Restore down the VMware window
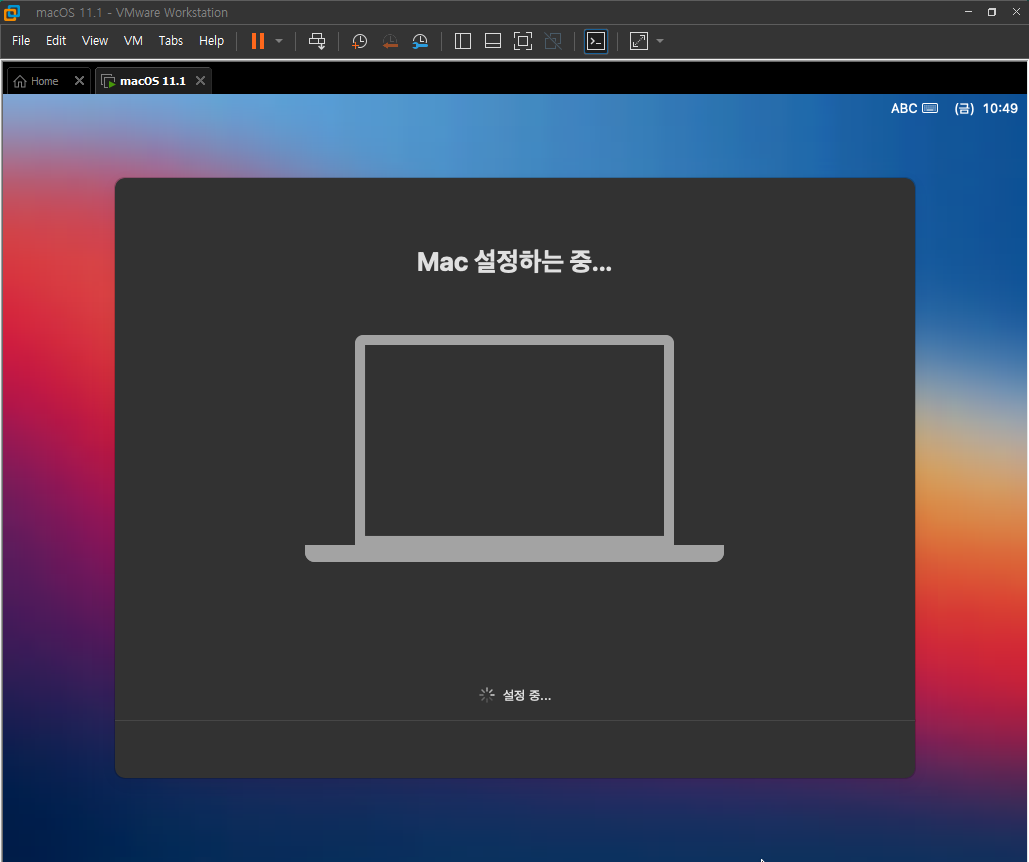 pyautogui.click(x=992, y=12)
